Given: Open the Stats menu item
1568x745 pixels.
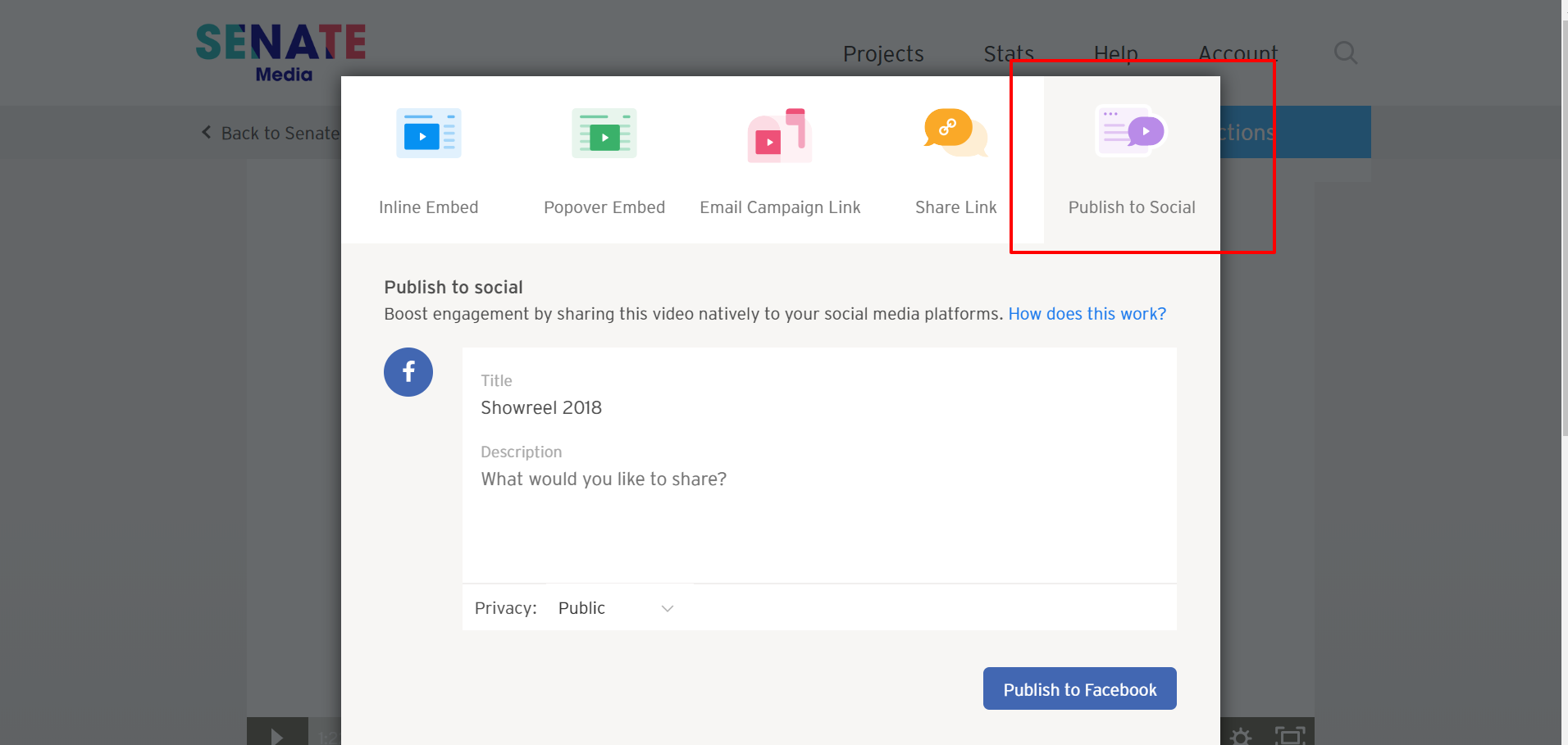Looking at the screenshot, I should 1009,54.
